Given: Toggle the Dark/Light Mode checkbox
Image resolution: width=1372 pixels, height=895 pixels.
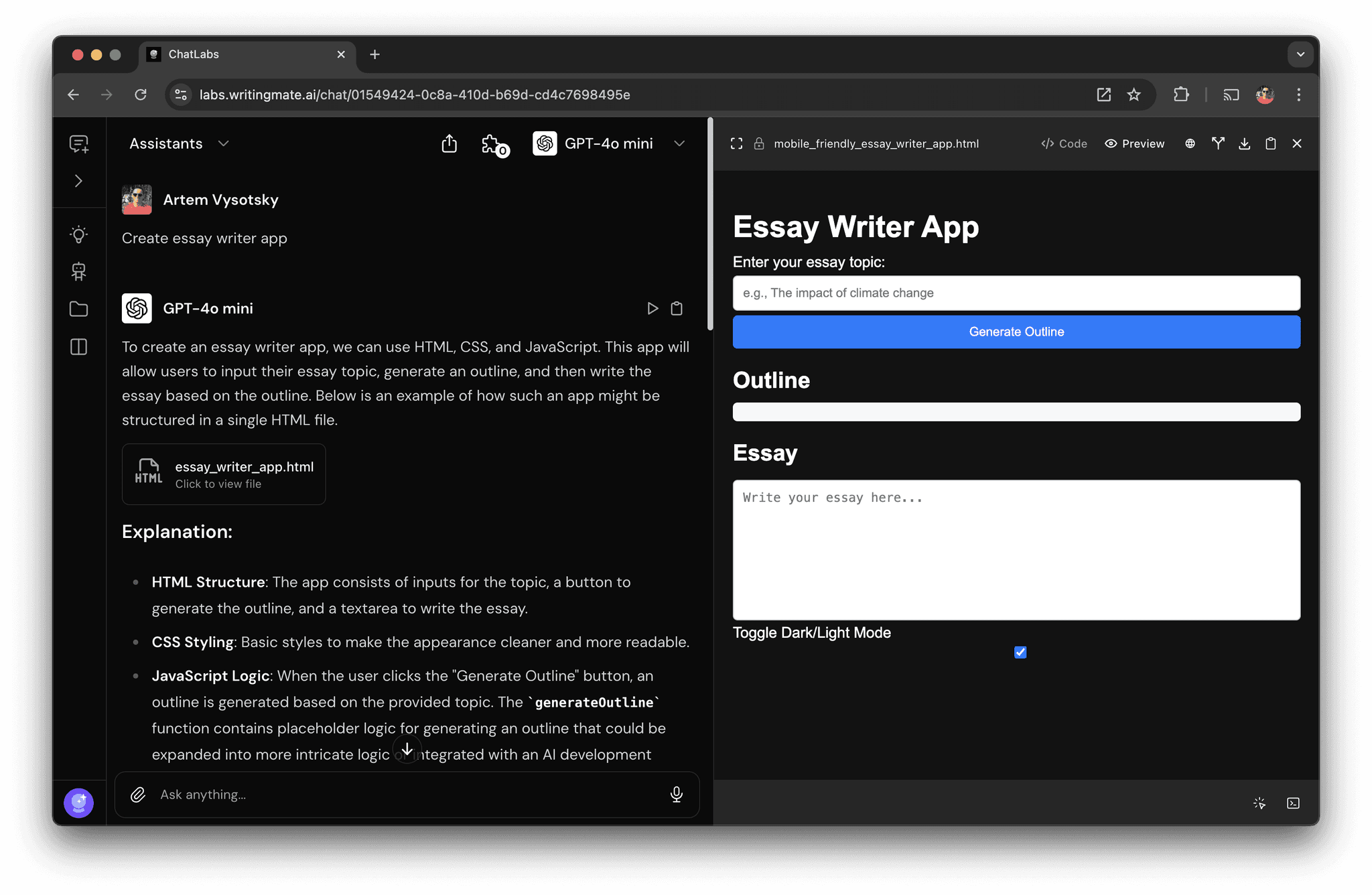Looking at the screenshot, I should click(1020, 652).
